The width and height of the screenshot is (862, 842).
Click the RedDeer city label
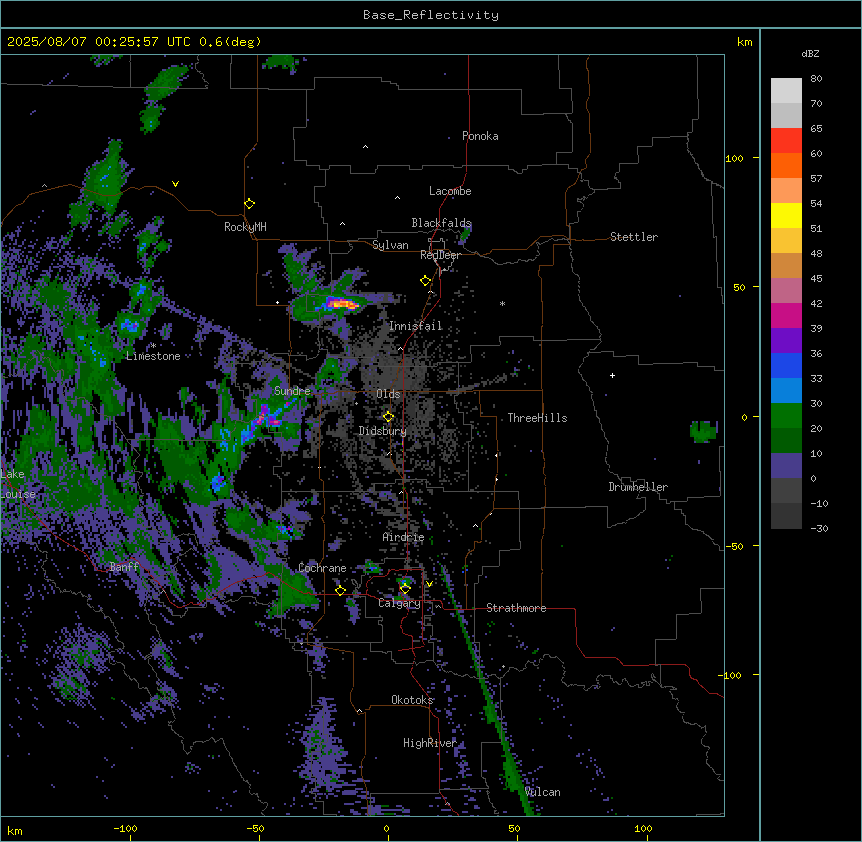[440, 255]
